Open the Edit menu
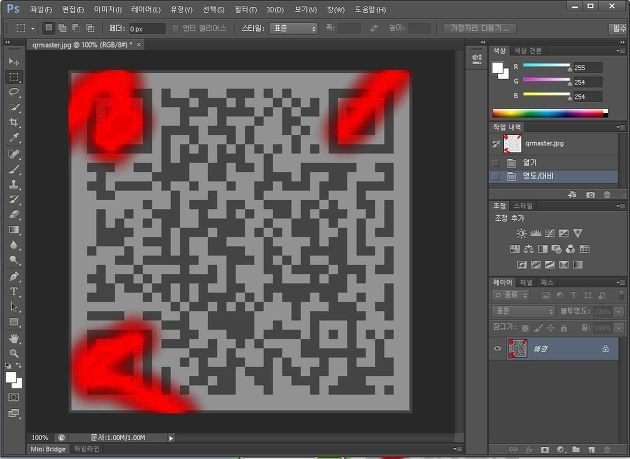Screen dimensions: 630x459 coord(73,9)
